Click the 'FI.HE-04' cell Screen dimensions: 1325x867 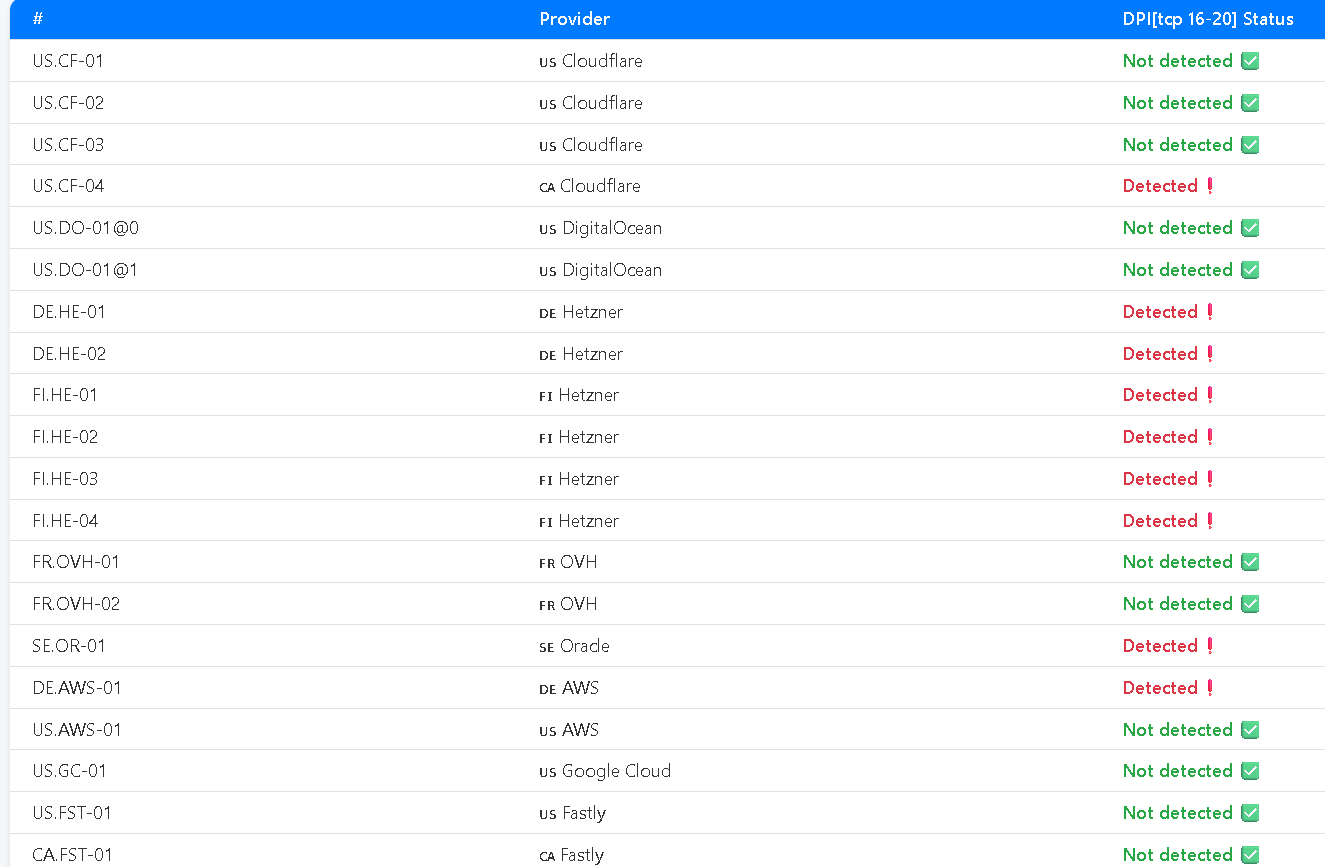[65, 521]
